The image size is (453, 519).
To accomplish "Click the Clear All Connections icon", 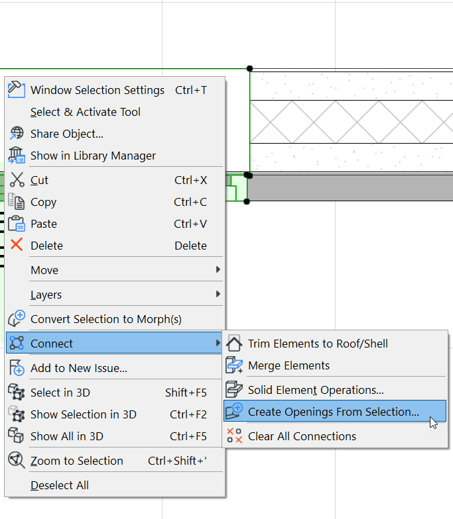I will tap(234, 436).
